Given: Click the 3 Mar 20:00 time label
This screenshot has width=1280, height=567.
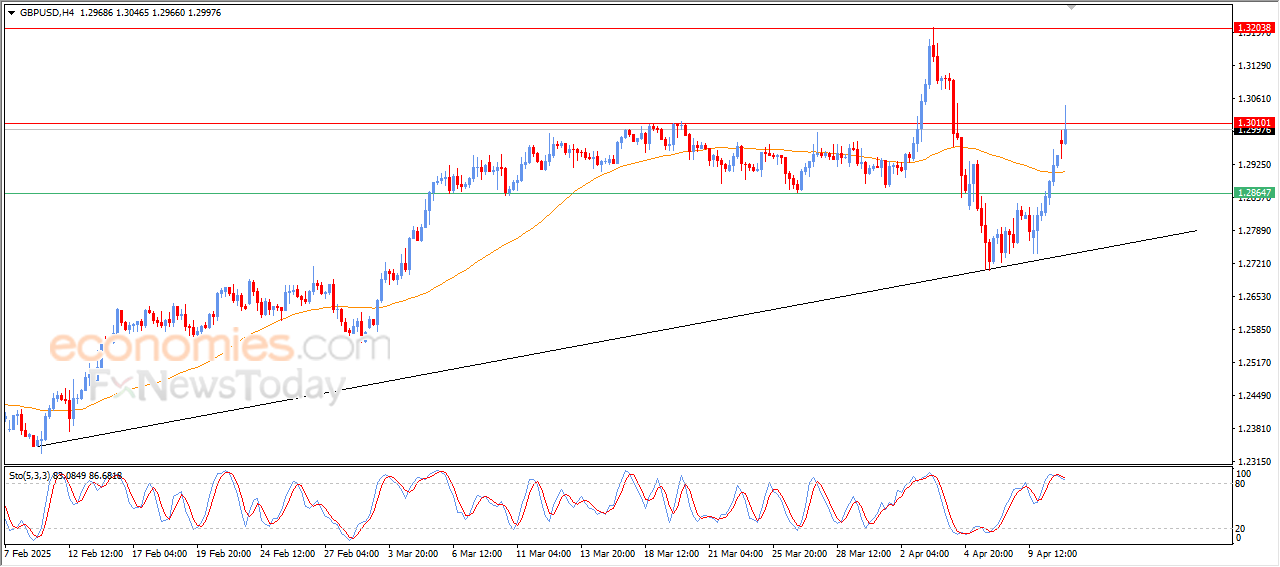Looking at the screenshot, I should (x=413, y=553).
